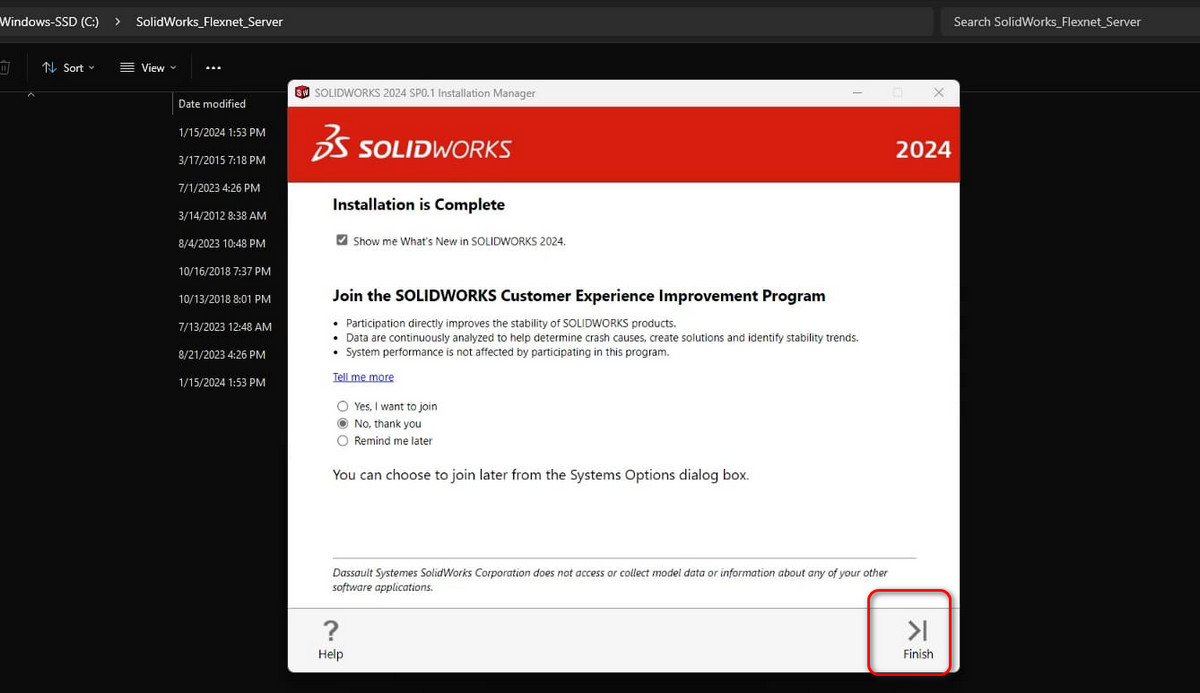Open the Sort dropdown in File Explorer
Viewport: 1200px width, 693px height.
(x=69, y=68)
